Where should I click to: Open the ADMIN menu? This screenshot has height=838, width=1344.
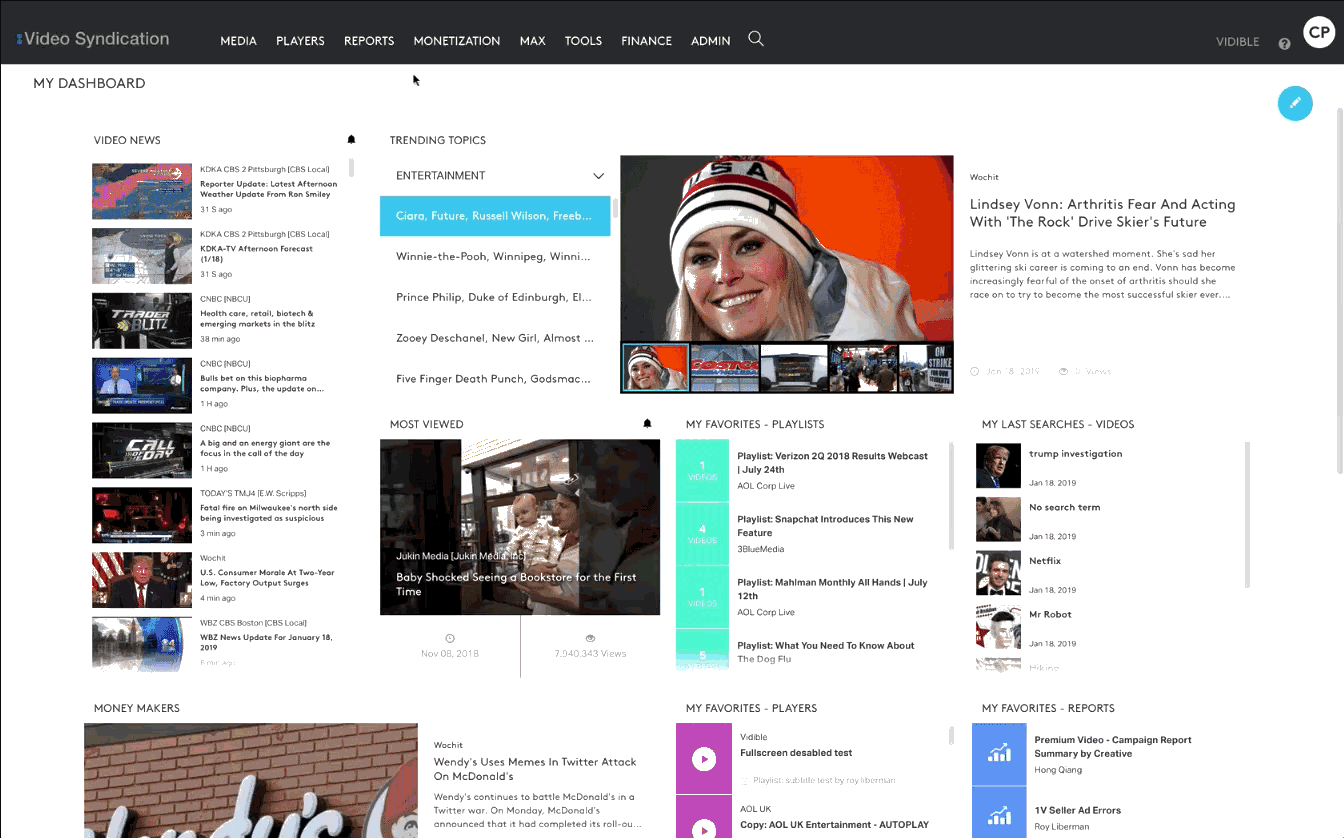pos(711,41)
